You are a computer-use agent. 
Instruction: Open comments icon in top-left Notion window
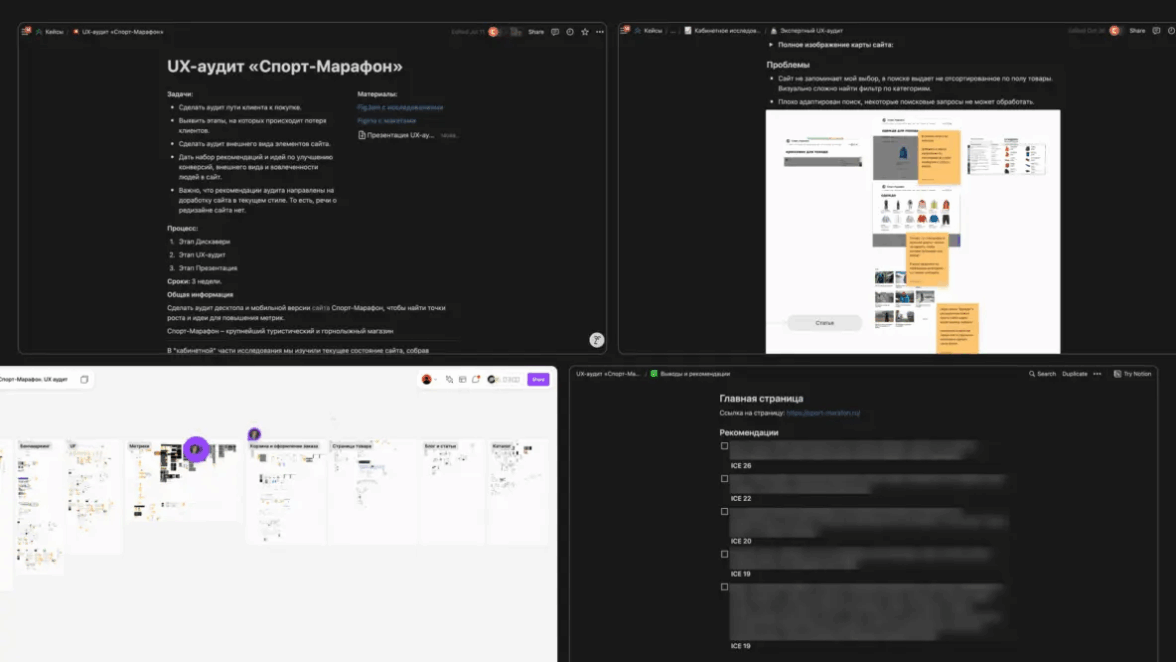click(x=555, y=32)
